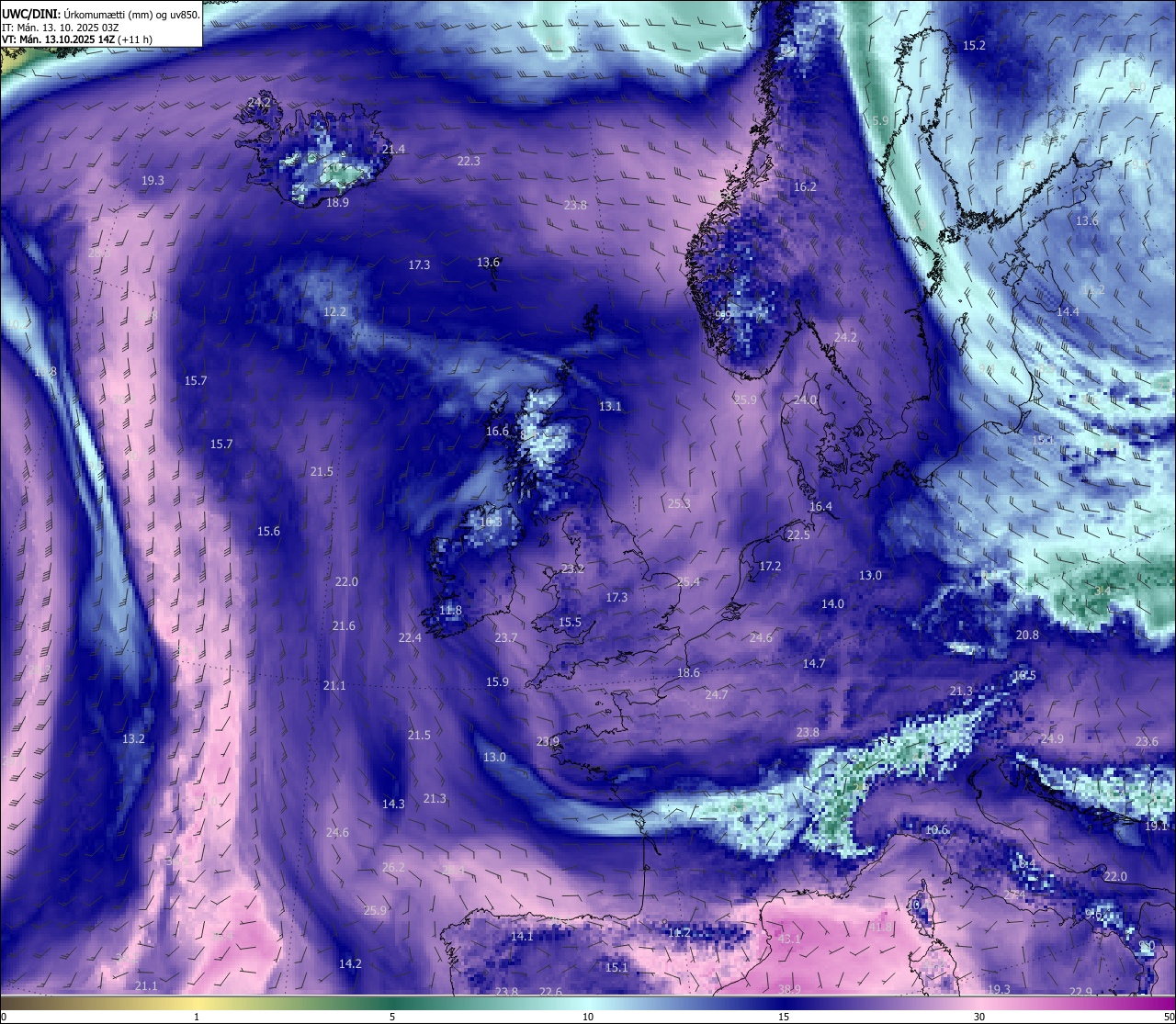Click the 26.2 value northwest of Spain
Viewport: 1176px width, 1024px height.
click(393, 867)
